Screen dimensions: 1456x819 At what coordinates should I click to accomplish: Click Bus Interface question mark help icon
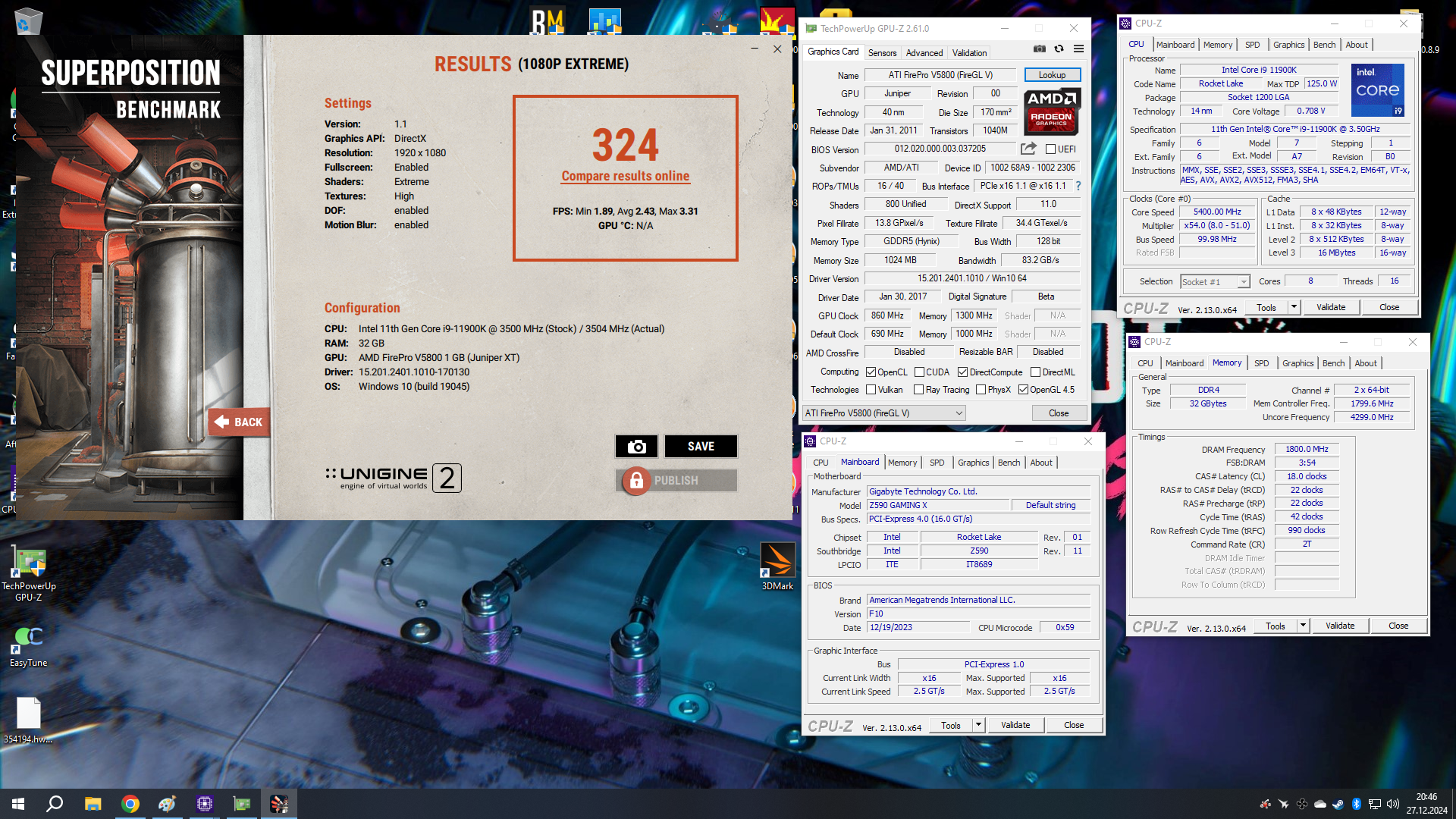(x=1078, y=186)
